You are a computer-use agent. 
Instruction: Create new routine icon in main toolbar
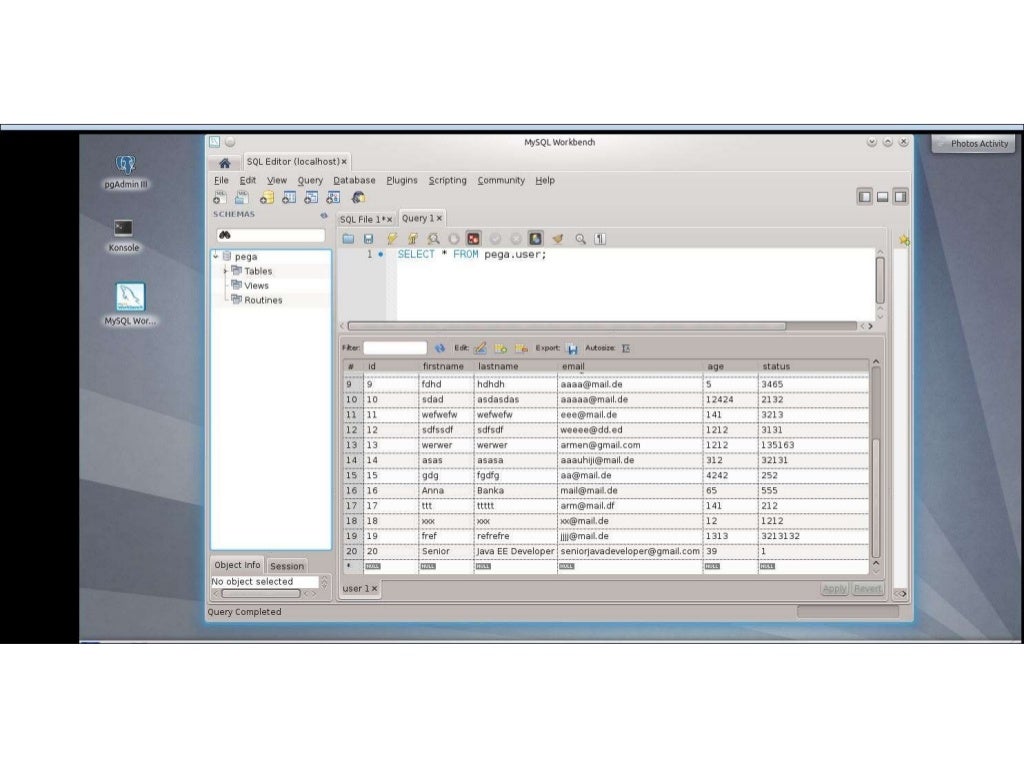click(x=334, y=197)
